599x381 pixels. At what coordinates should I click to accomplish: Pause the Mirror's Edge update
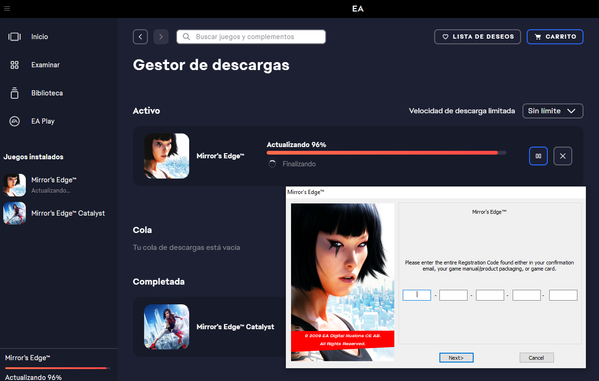click(x=538, y=156)
